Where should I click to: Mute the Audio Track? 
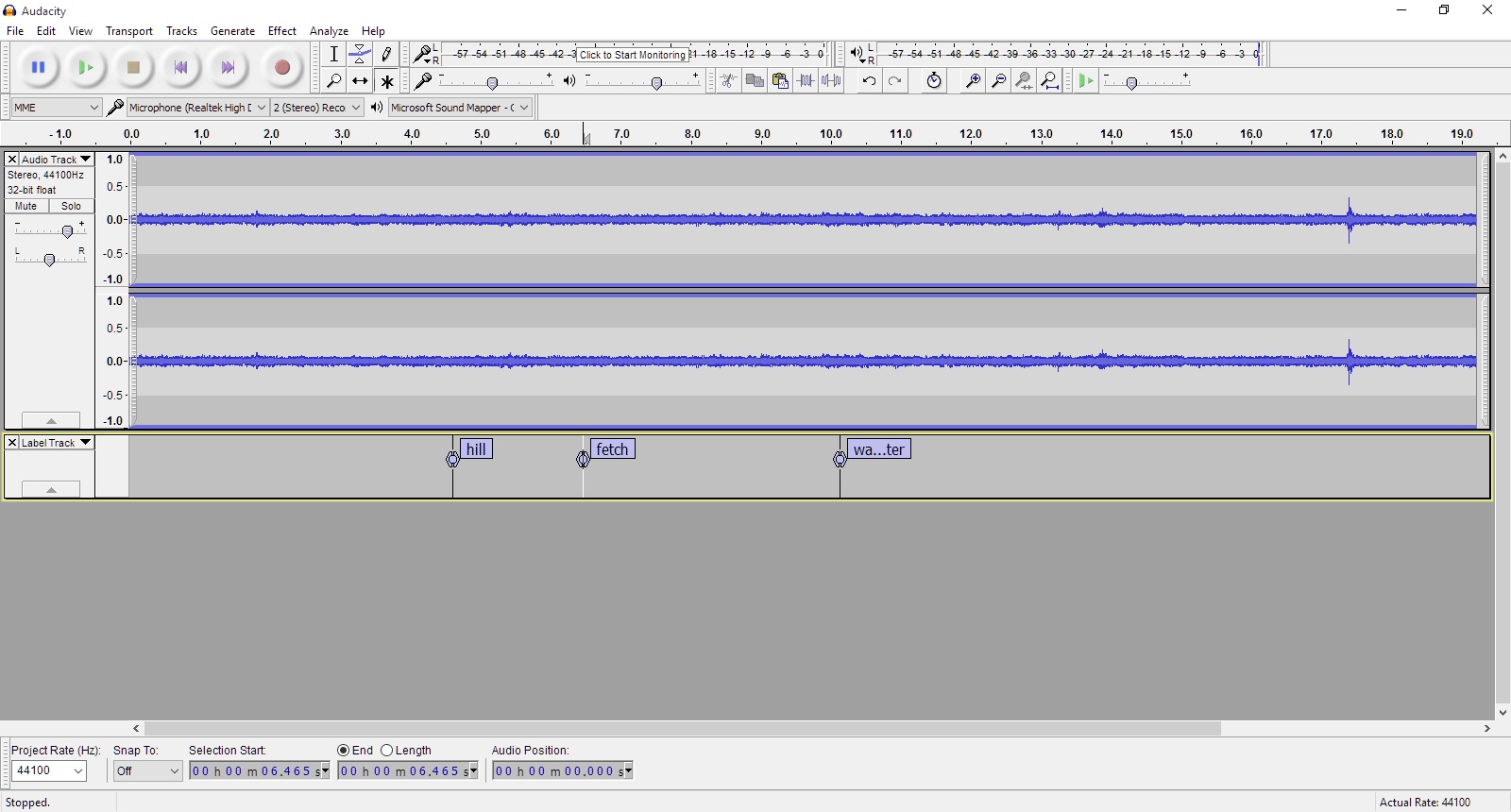click(x=26, y=206)
